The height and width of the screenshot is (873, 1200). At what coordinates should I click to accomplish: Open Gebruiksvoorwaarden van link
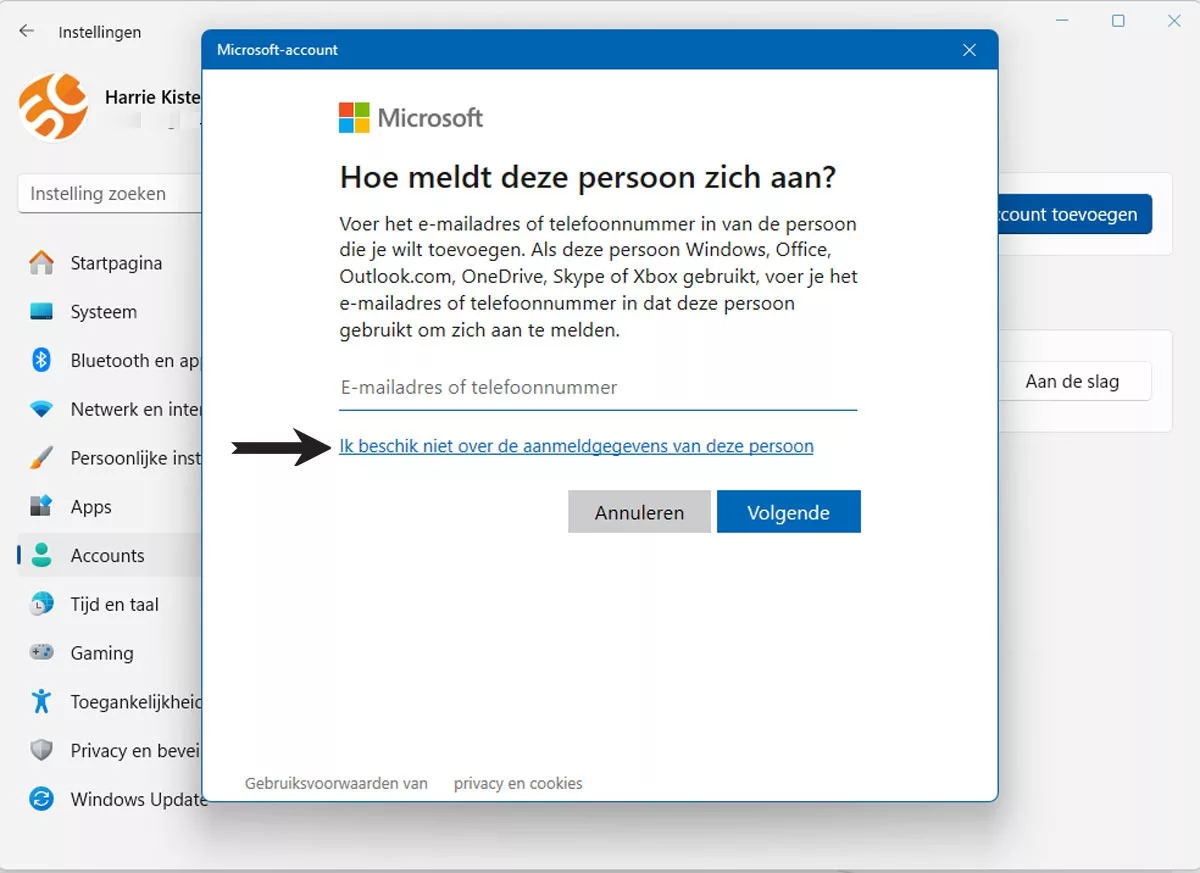point(336,784)
